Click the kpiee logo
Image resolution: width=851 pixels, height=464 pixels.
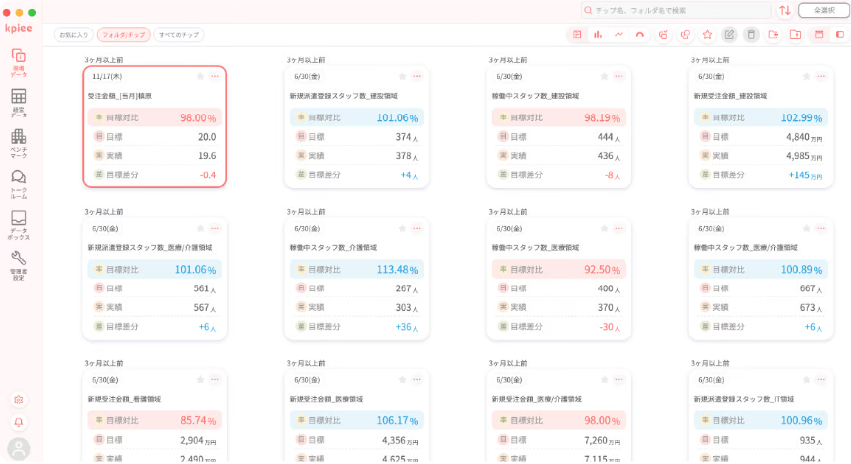[18, 28]
